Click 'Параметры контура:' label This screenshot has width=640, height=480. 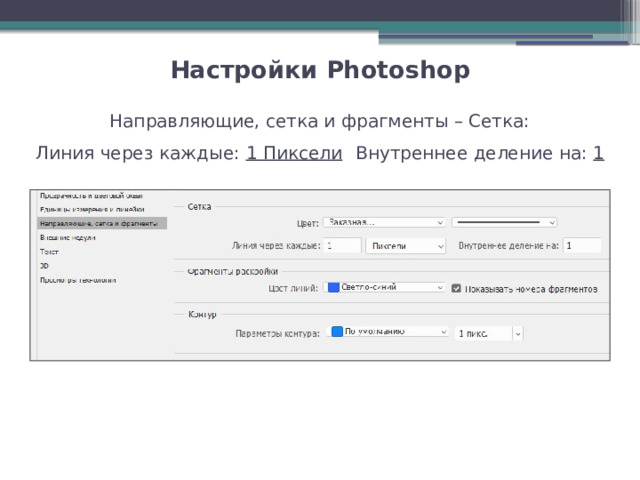coord(278,333)
